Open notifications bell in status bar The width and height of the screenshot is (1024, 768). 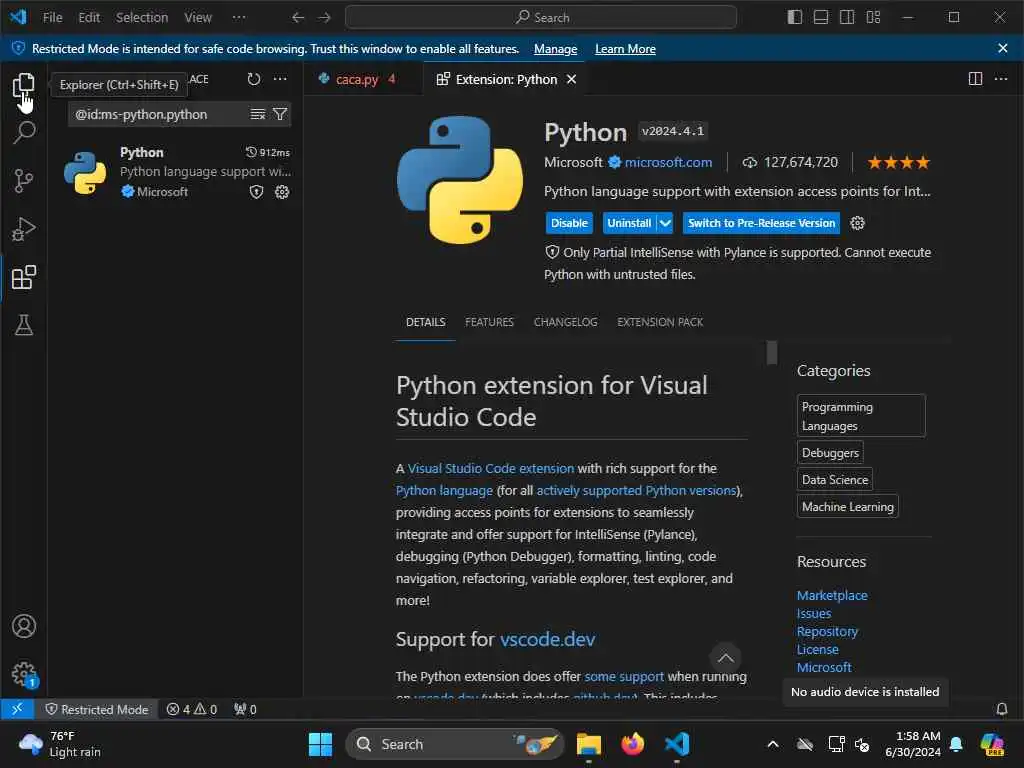(1001, 709)
